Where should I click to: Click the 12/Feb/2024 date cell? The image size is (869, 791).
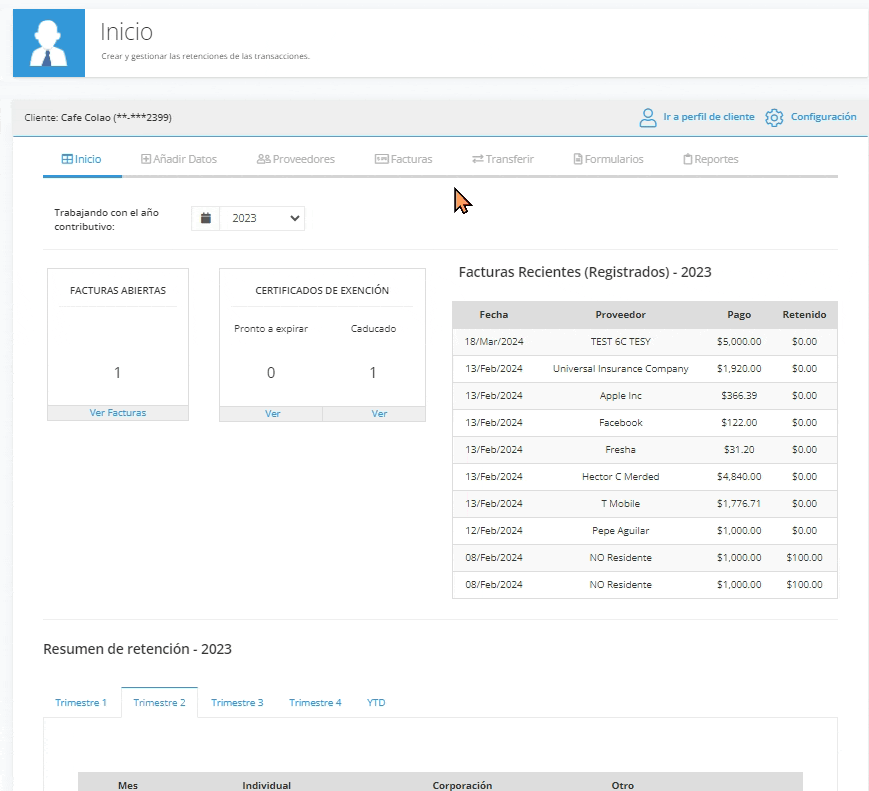[494, 530]
